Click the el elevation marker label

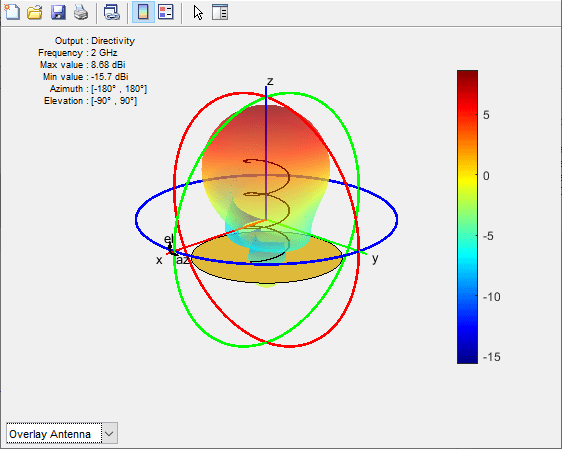[168, 239]
